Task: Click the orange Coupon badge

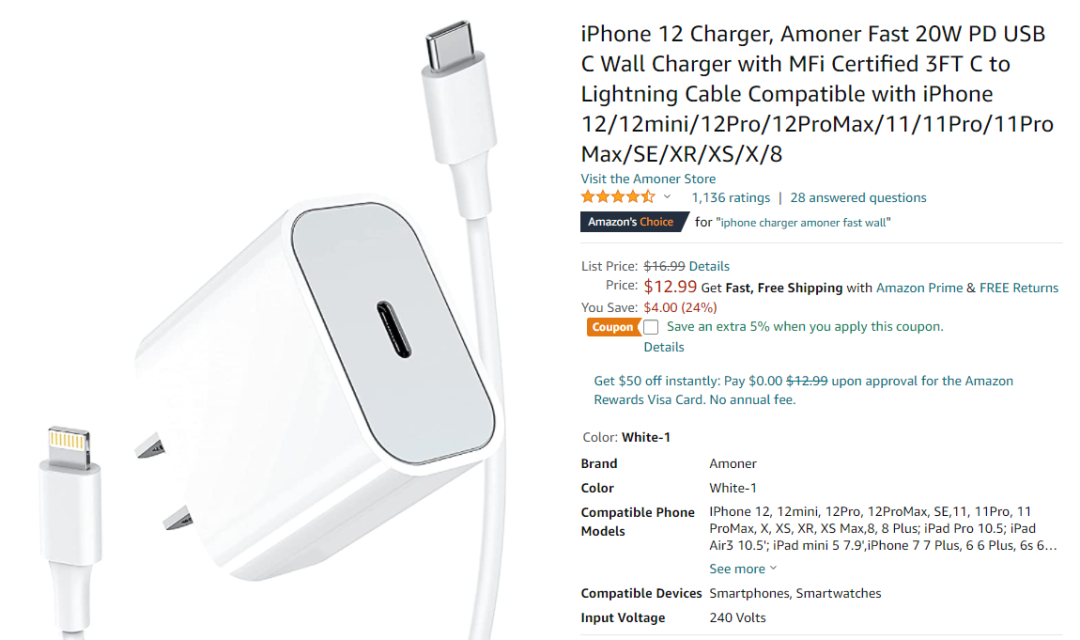Action: pyautogui.click(x=612, y=327)
